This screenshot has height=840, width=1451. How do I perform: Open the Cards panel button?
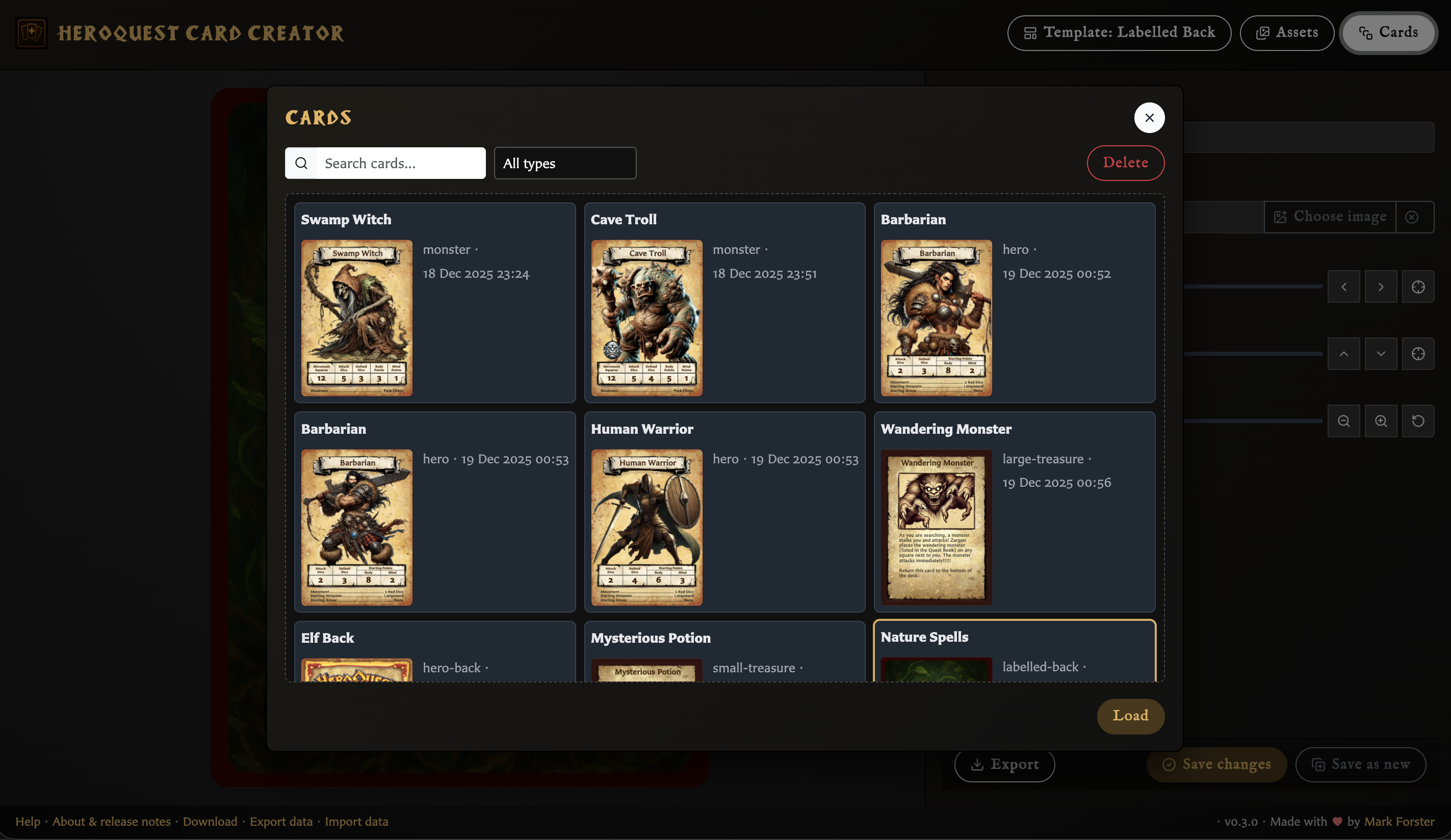[1388, 33]
